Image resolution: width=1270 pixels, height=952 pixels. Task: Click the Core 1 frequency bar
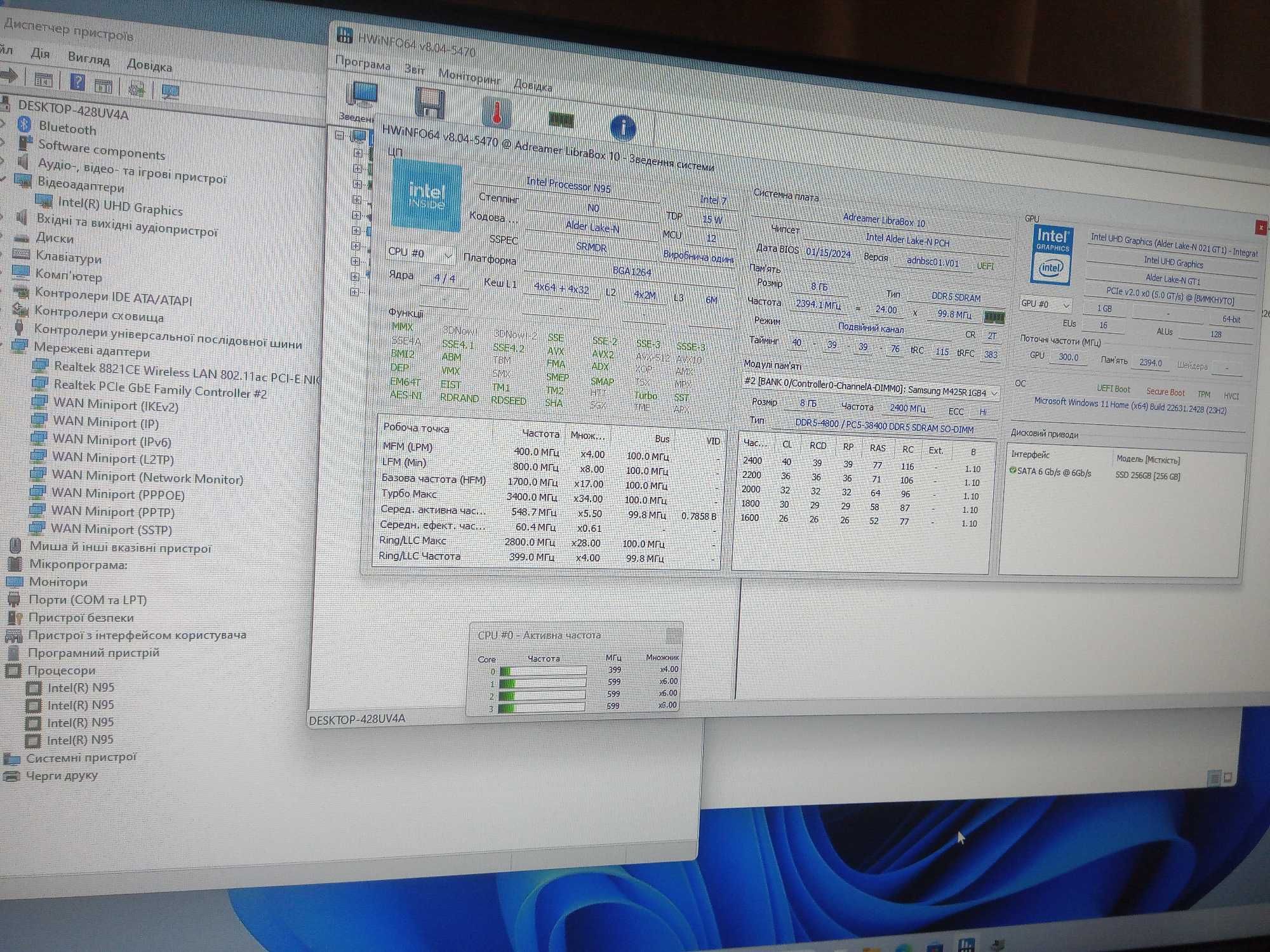click(542, 683)
